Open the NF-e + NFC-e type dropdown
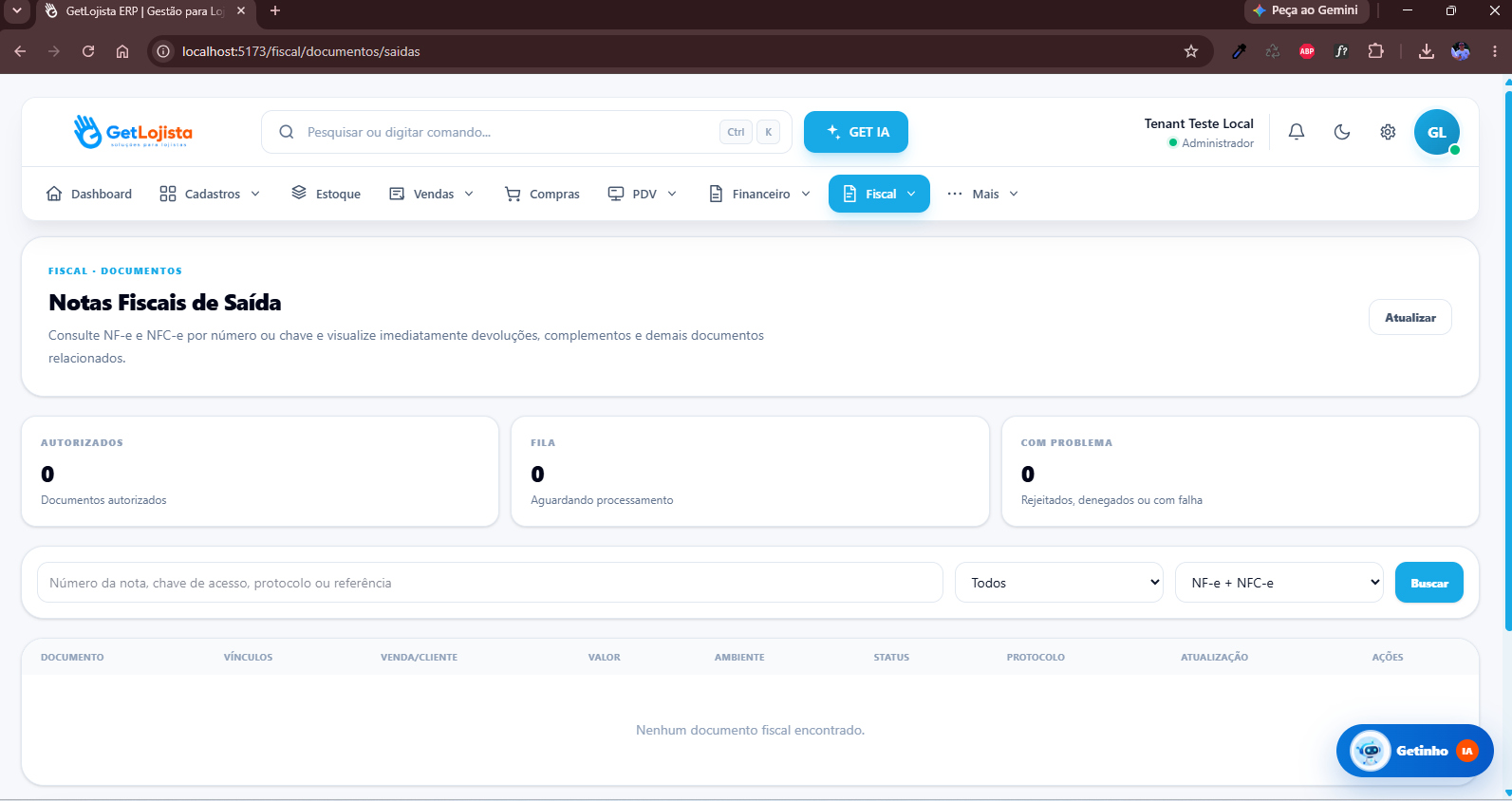This screenshot has height=801, width=1512. pos(1279,583)
